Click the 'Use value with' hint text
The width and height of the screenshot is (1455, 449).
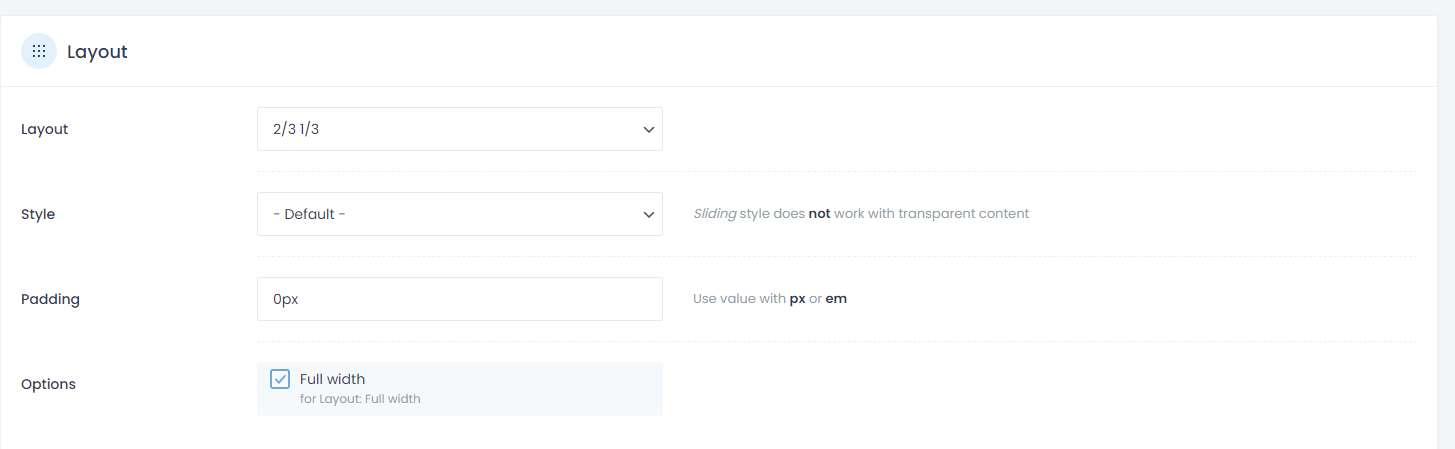pos(739,299)
